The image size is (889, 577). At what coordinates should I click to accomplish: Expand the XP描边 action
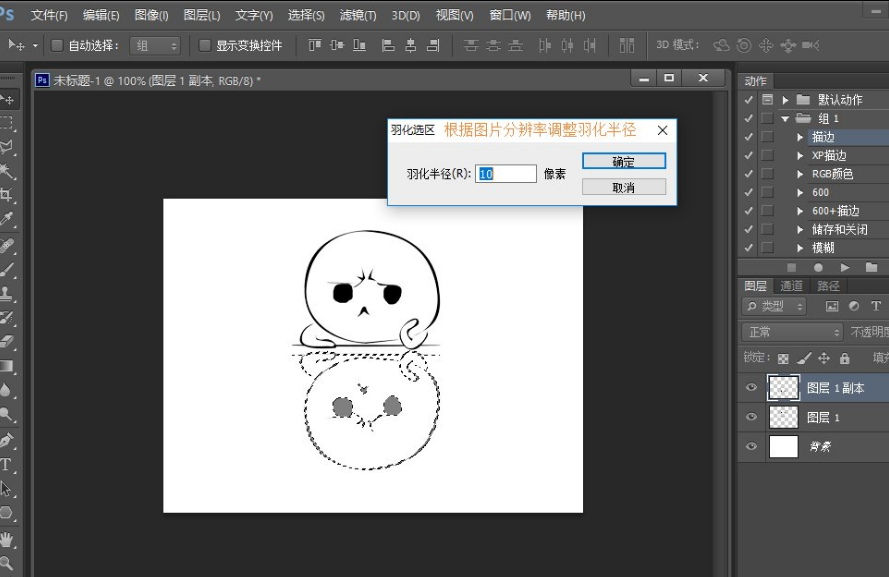[x=800, y=156]
